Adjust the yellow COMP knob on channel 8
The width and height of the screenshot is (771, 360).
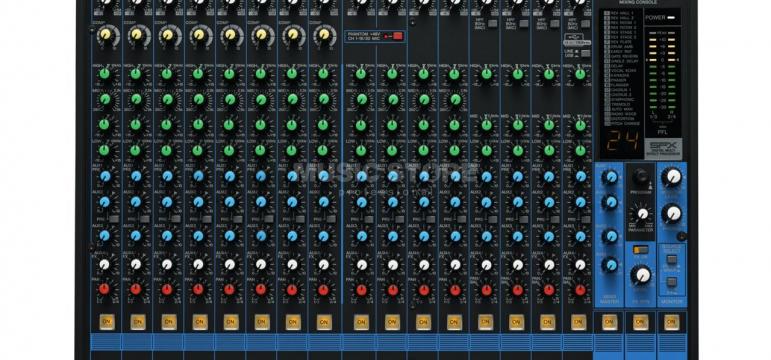(324, 34)
